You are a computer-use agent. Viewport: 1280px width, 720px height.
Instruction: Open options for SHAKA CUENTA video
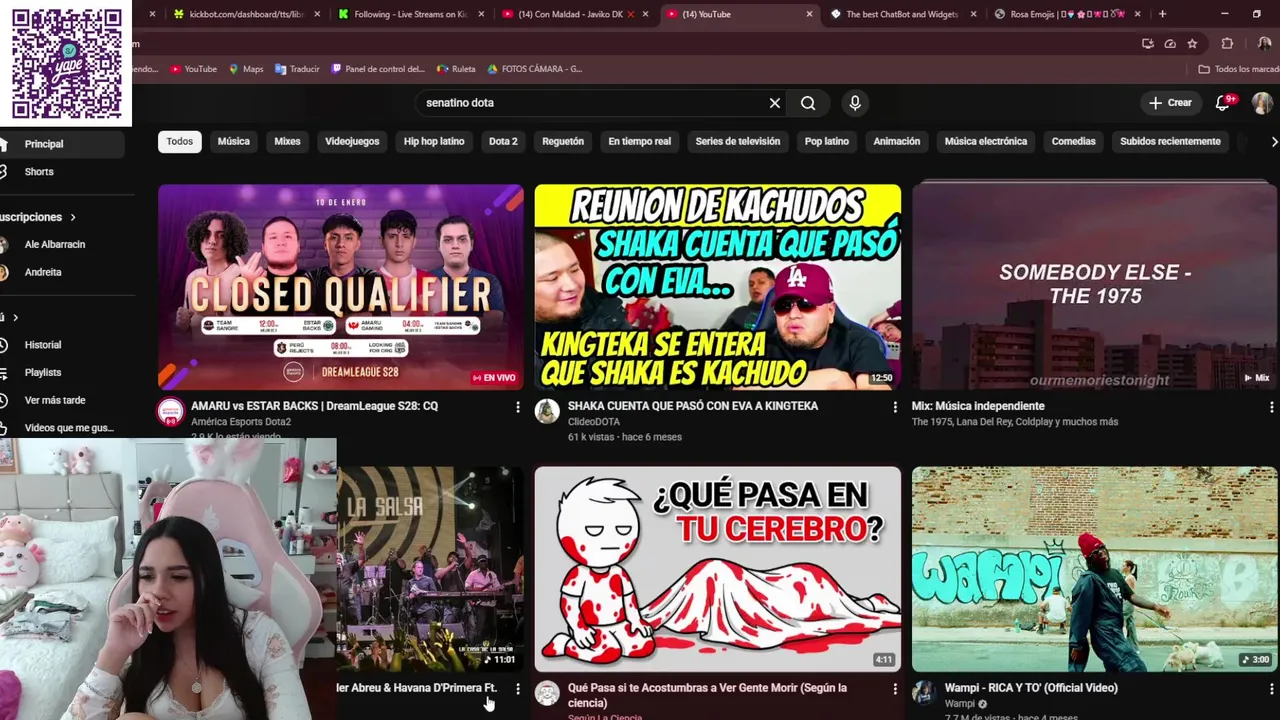(x=895, y=407)
